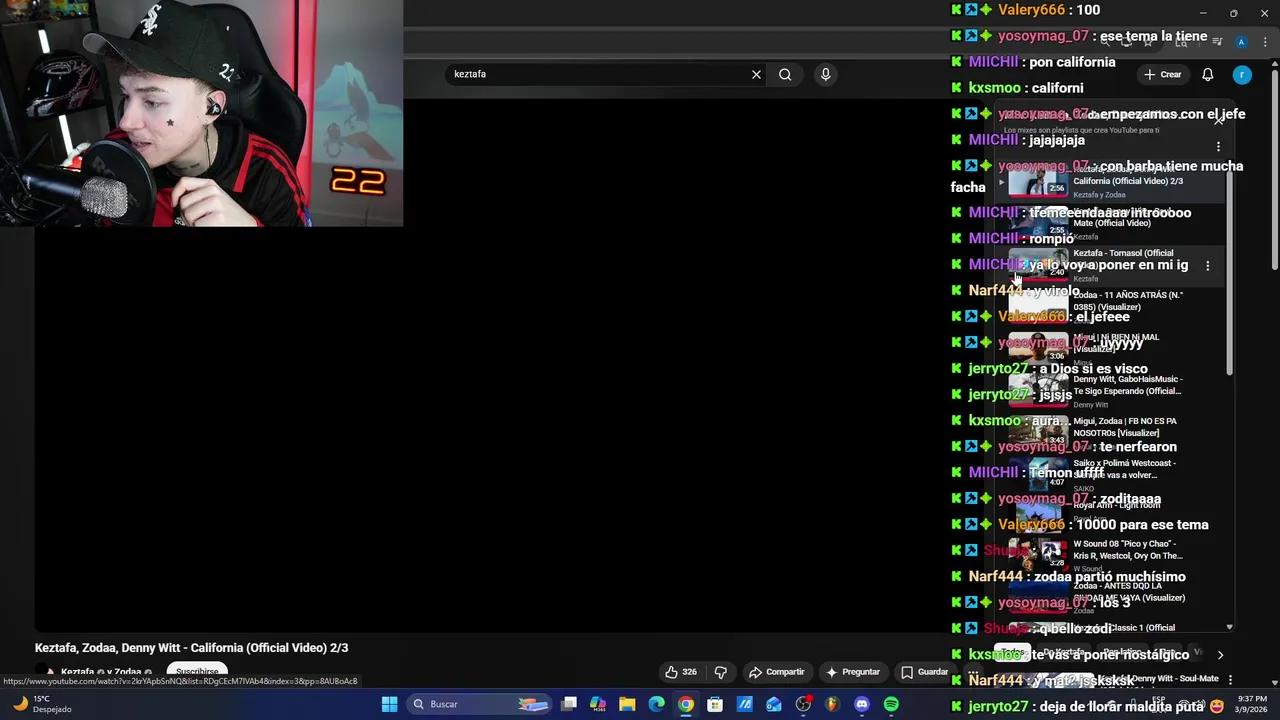1280x720 pixels.
Task: Open Google Chrome from the taskbar
Action: [685, 705]
